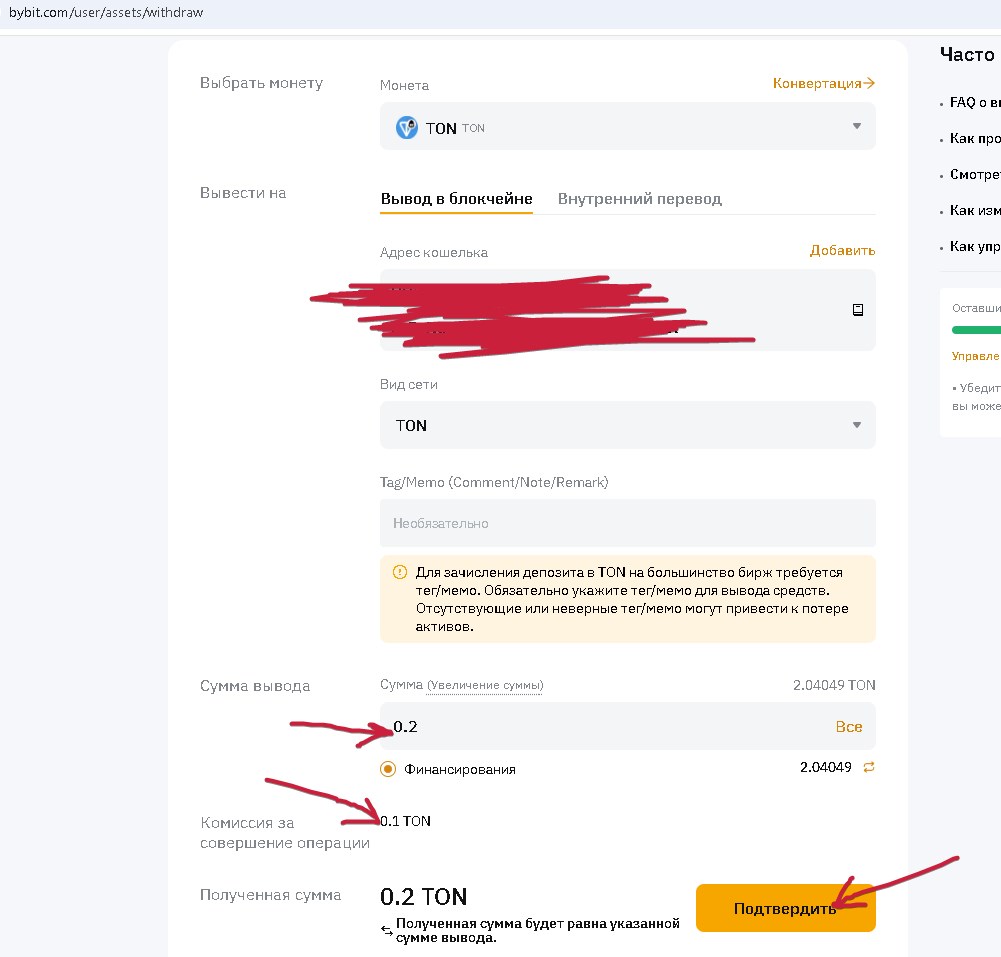This screenshot has height=957, width=1001.
Task: Select the Финансирования radio button
Action: 388,769
